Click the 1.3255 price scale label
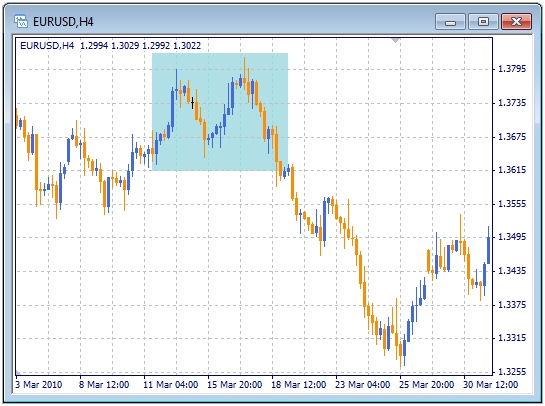This screenshot has height=406, width=545. pyautogui.click(x=512, y=372)
